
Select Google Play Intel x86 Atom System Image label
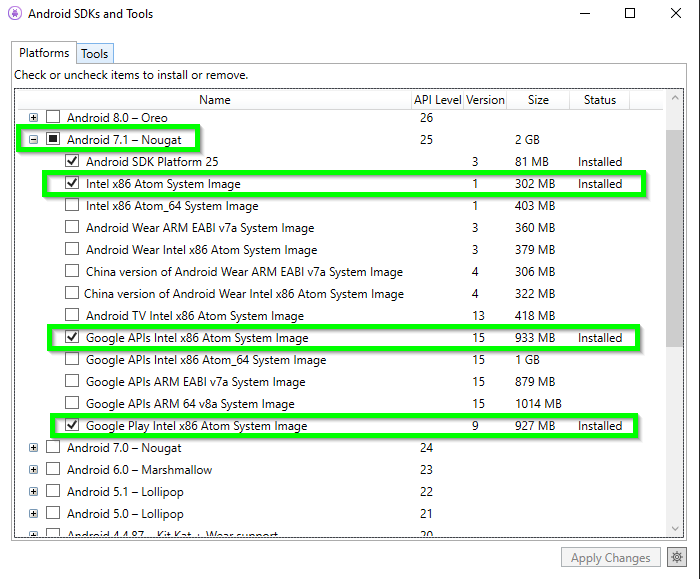point(196,426)
